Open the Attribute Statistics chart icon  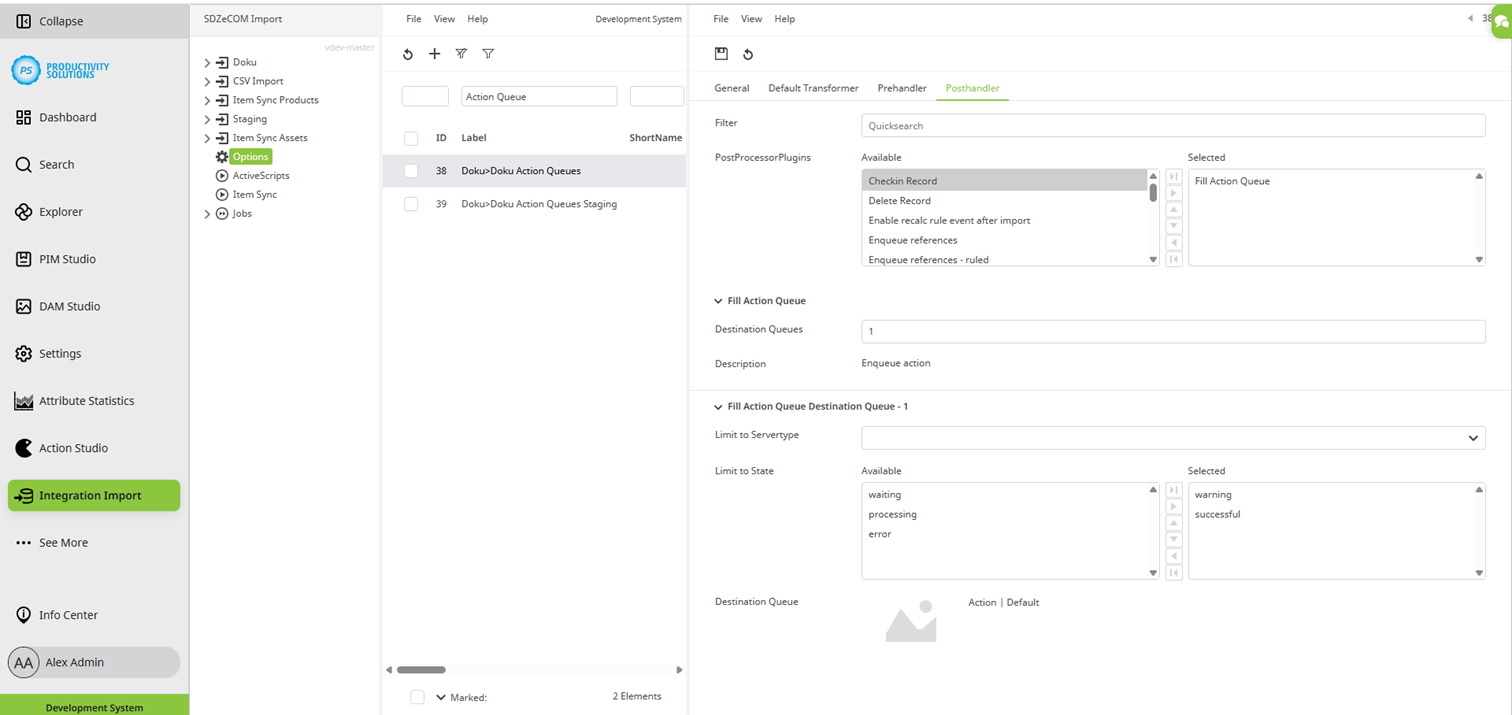[x=24, y=401]
